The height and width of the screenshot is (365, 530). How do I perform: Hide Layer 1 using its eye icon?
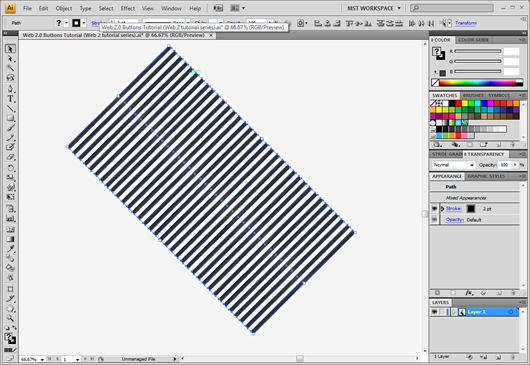(434, 312)
